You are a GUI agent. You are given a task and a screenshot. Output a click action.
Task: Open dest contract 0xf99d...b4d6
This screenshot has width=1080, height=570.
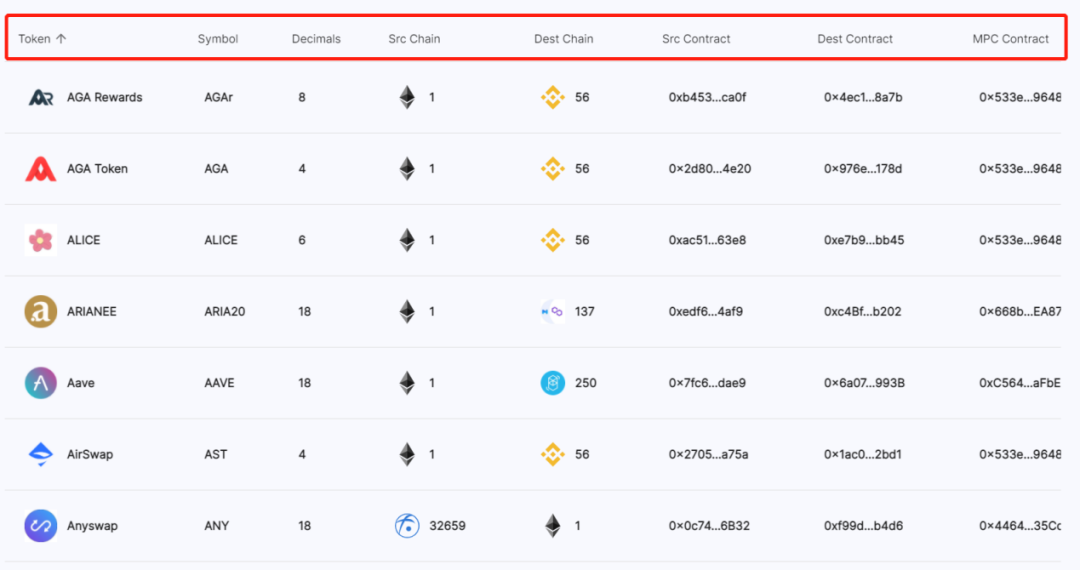[863, 526]
